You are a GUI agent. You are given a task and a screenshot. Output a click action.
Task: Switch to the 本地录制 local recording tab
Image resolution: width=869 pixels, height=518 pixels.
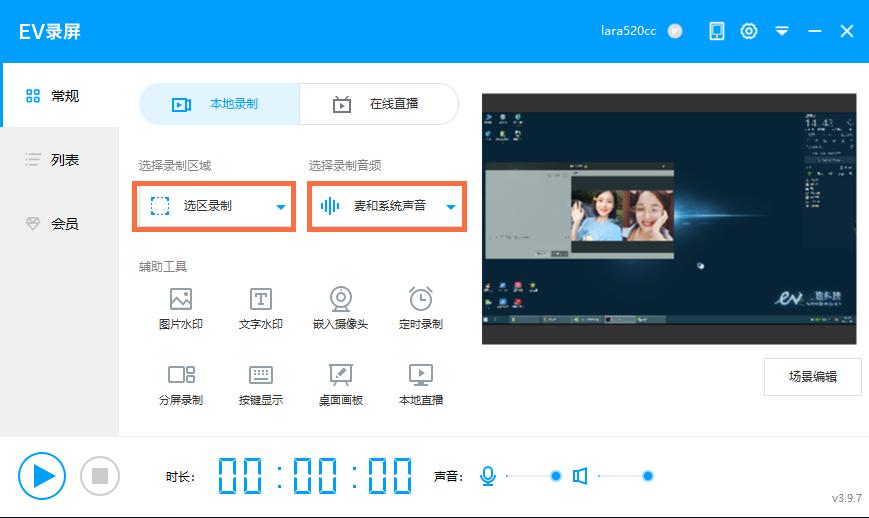coord(219,104)
